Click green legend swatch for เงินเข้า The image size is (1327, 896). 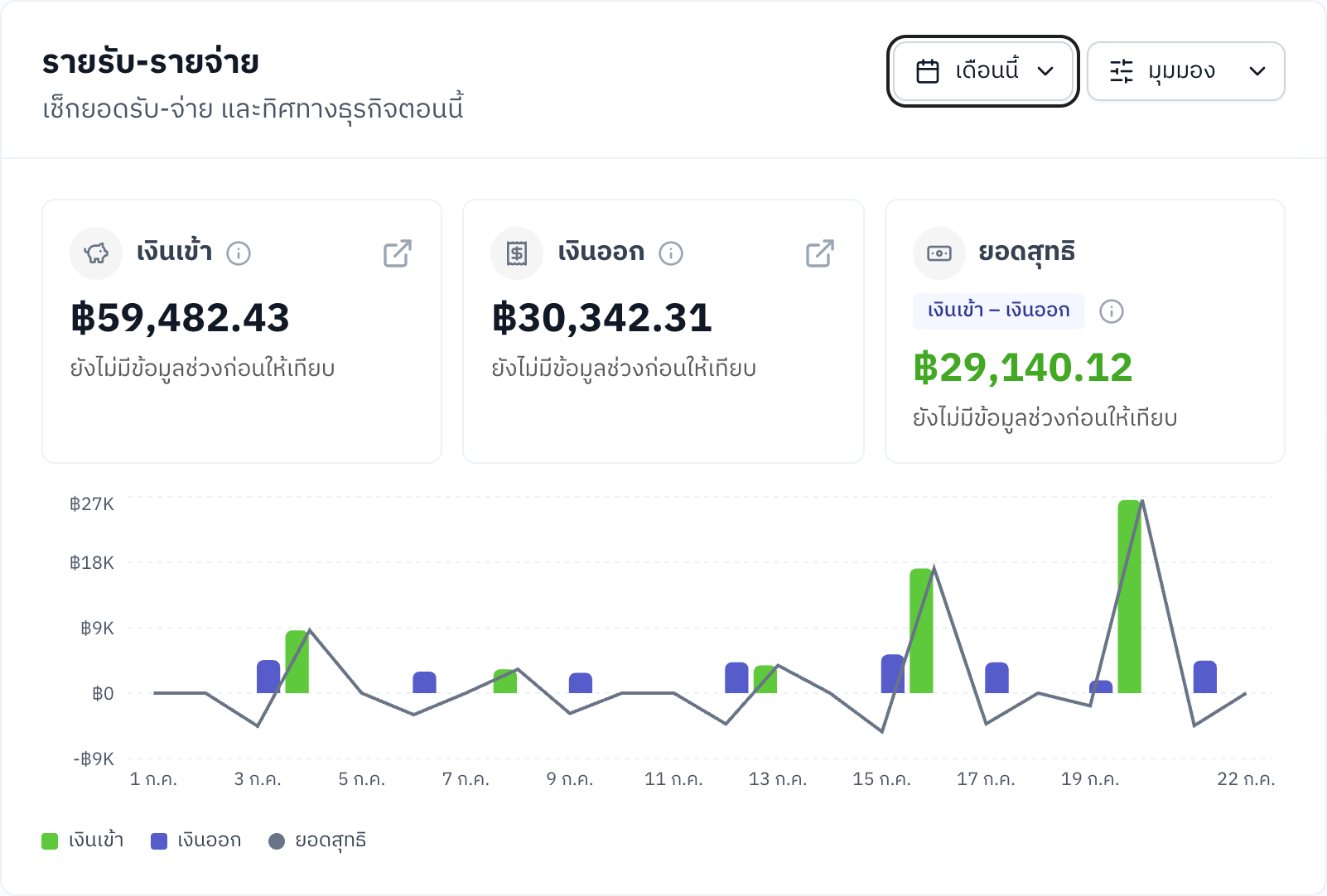[50, 841]
